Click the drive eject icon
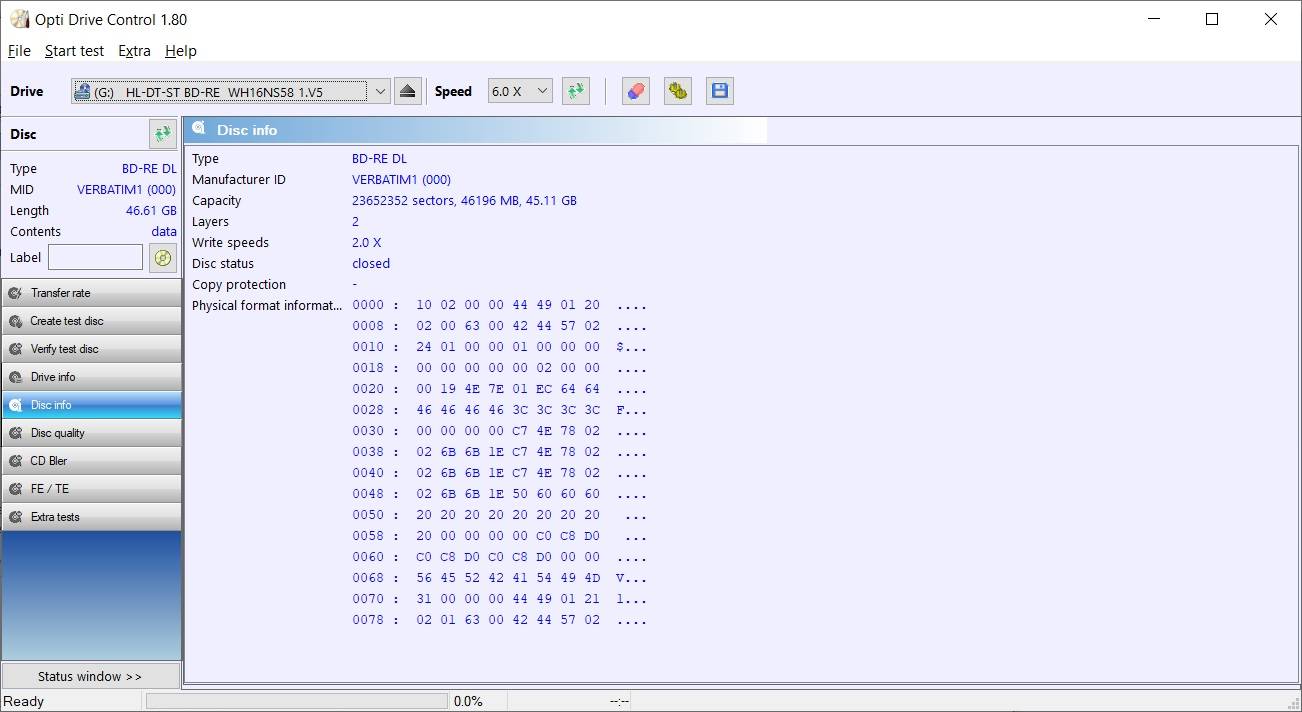 [407, 91]
